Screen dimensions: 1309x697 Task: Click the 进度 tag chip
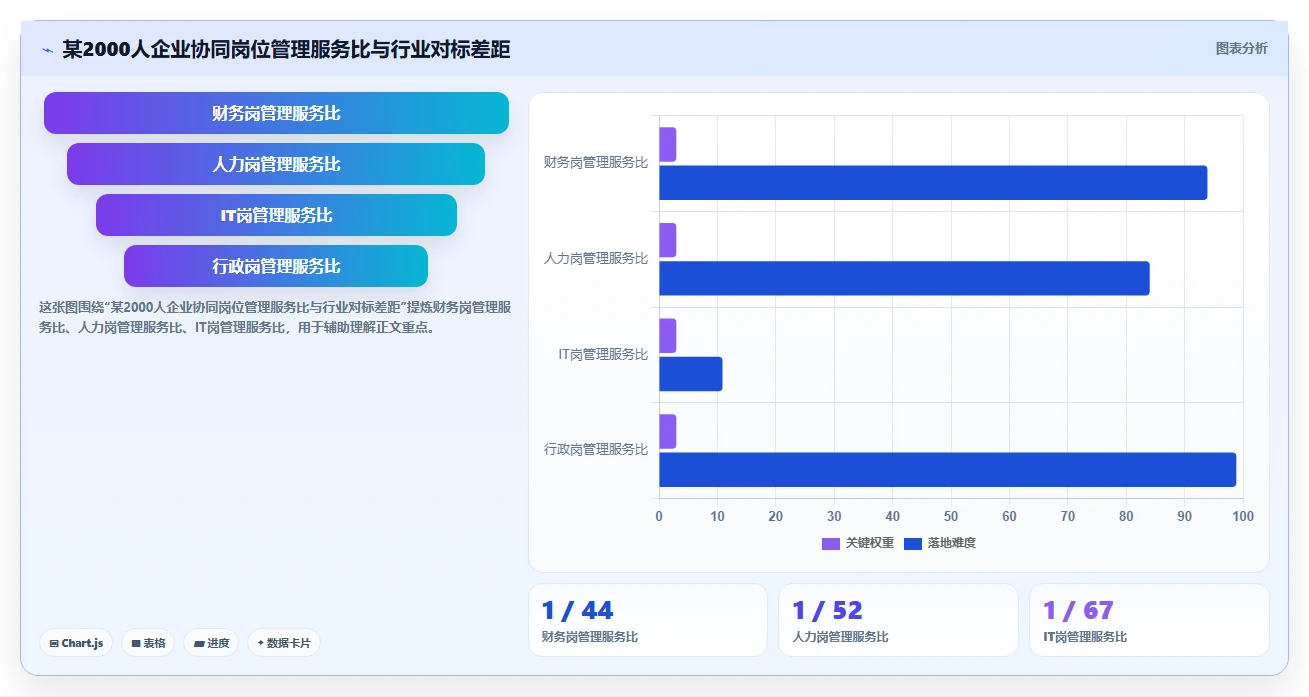(x=211, y=643)
